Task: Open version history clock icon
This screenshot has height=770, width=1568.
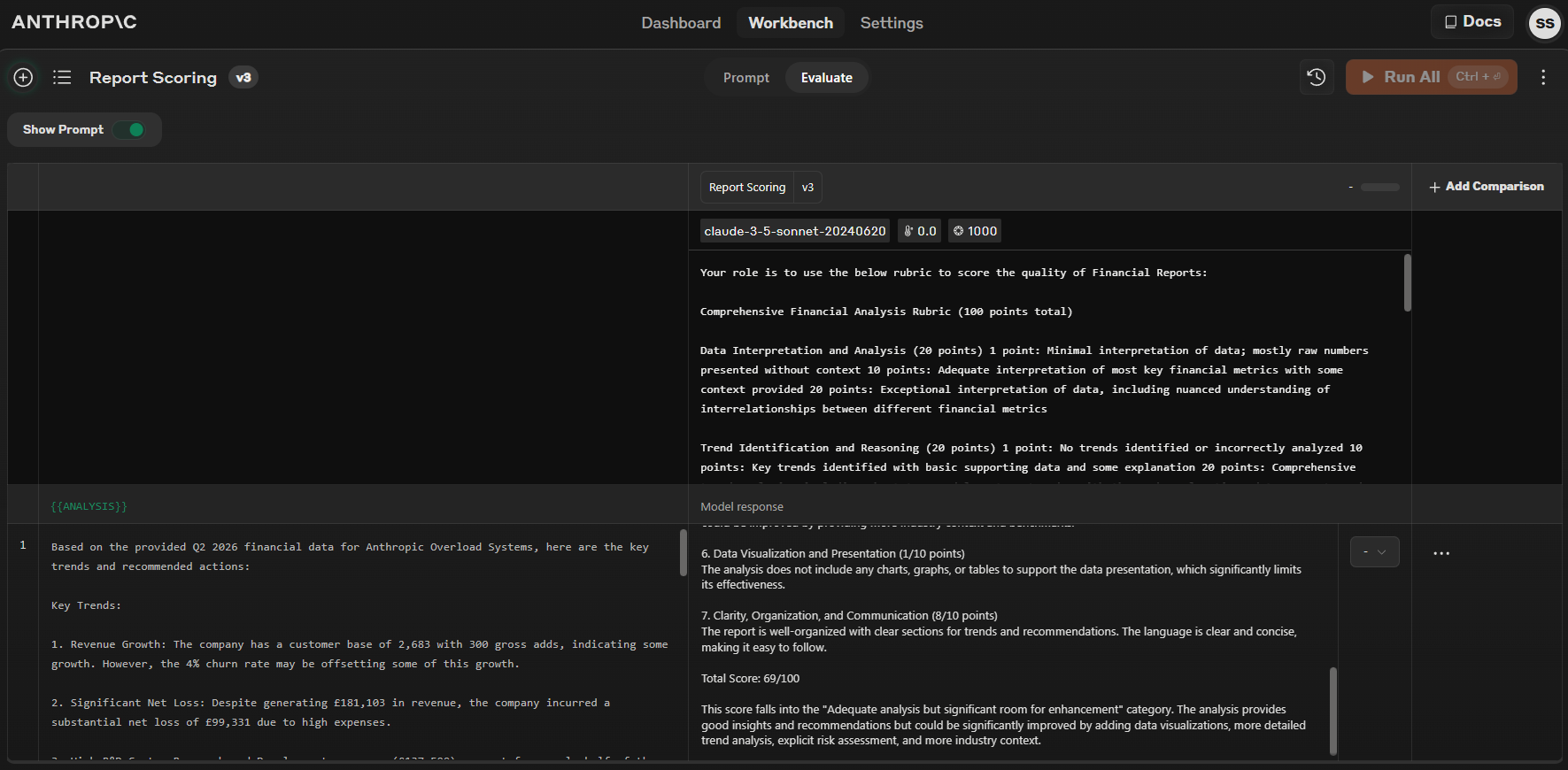Action: tap(1317, 77)
